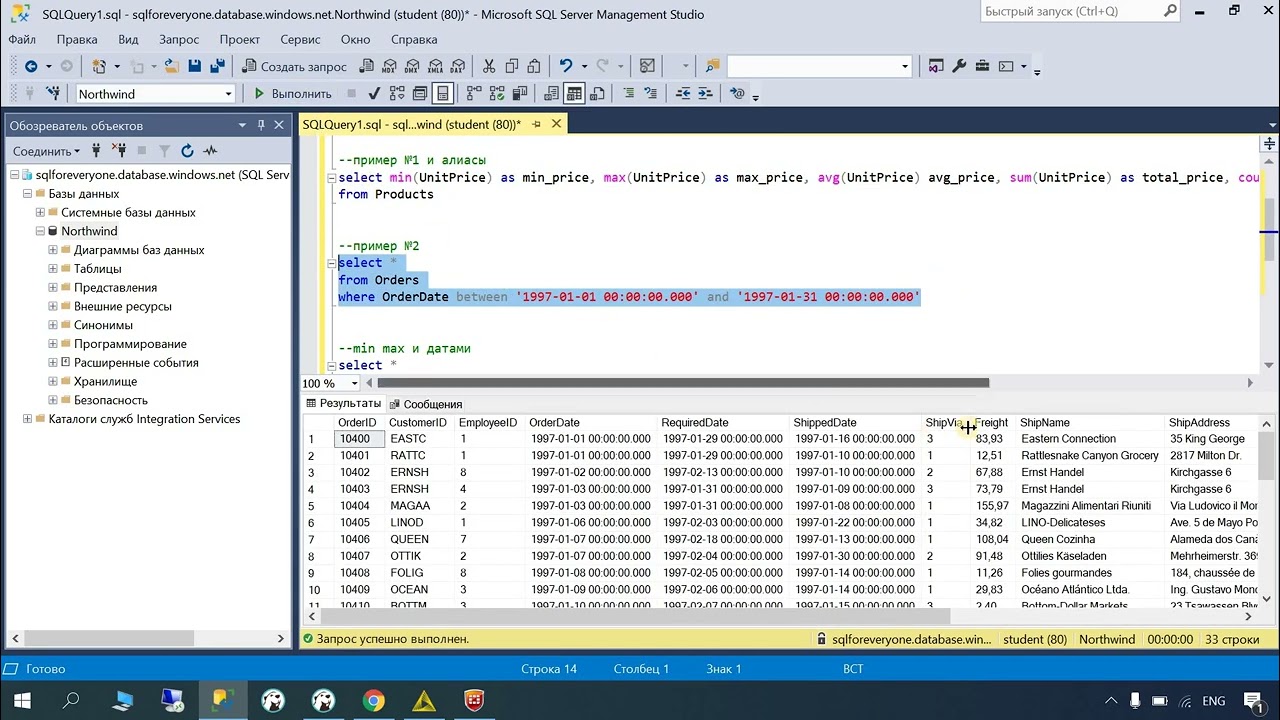This screenshot has height=720, width=1280.
Task: Click Connect plug icon in Object Explorer
Action: click(x=97, y=151)
